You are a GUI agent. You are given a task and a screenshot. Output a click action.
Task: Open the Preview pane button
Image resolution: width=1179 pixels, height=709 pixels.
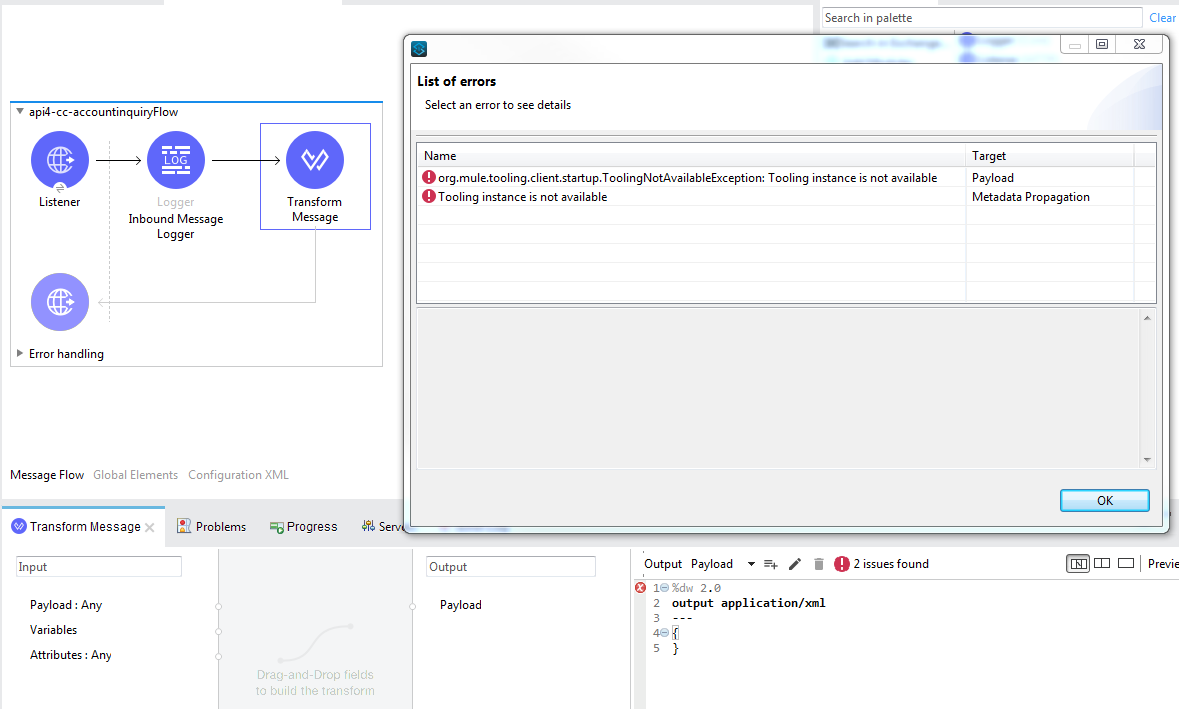click(x=1163, y=564)
